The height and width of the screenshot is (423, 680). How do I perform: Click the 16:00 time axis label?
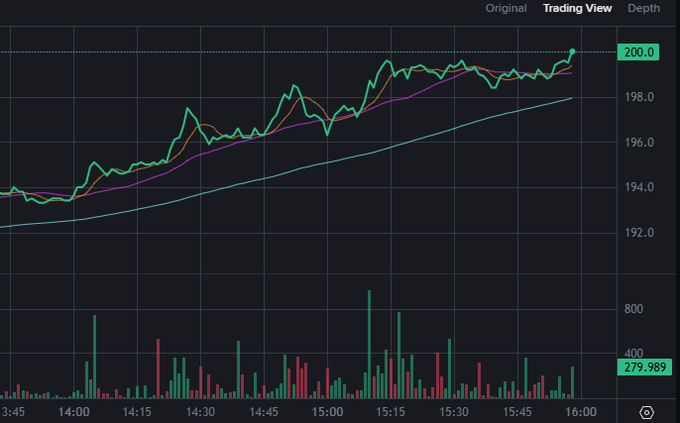581,412
